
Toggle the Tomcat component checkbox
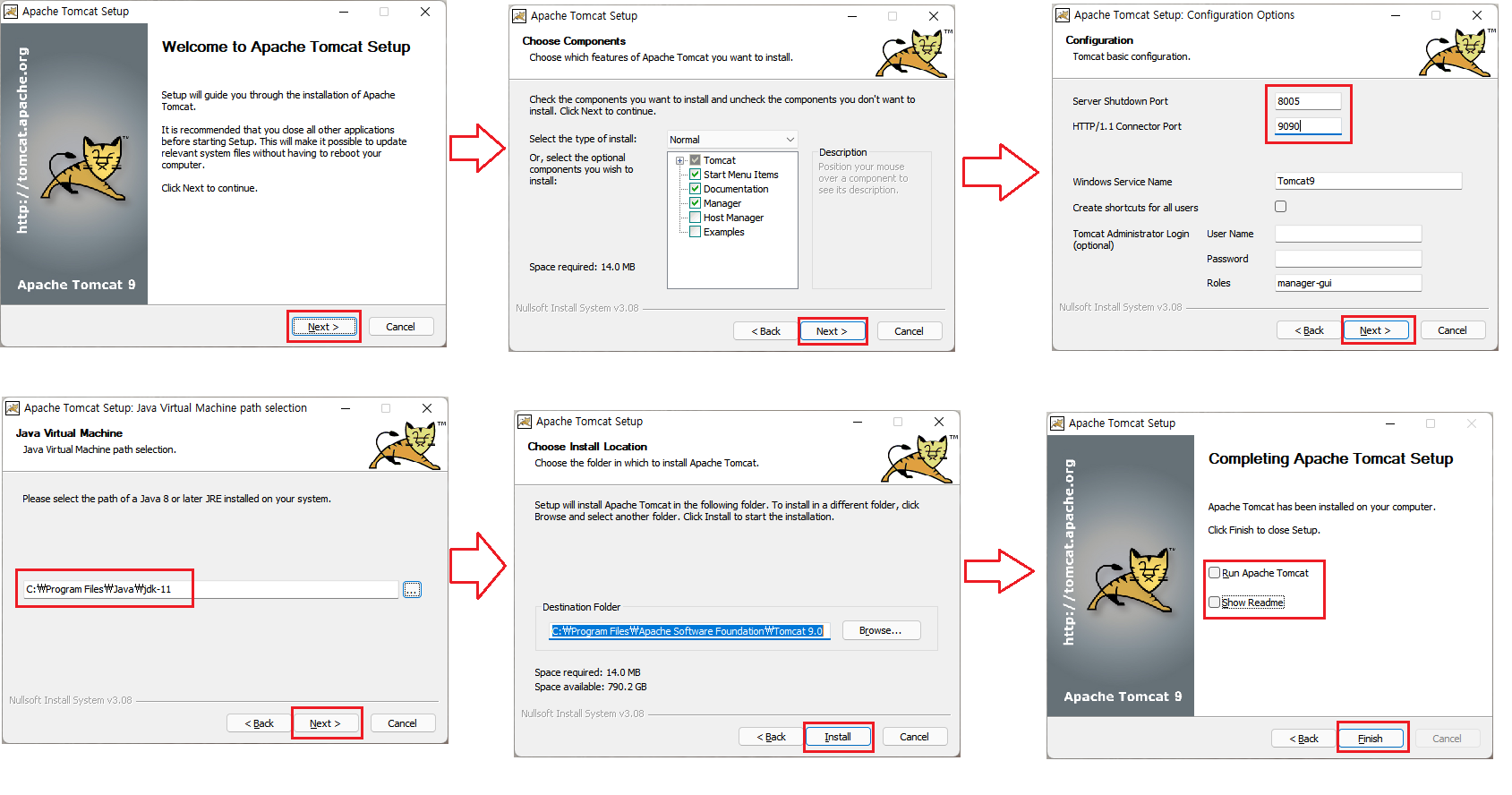pos(695,160)
